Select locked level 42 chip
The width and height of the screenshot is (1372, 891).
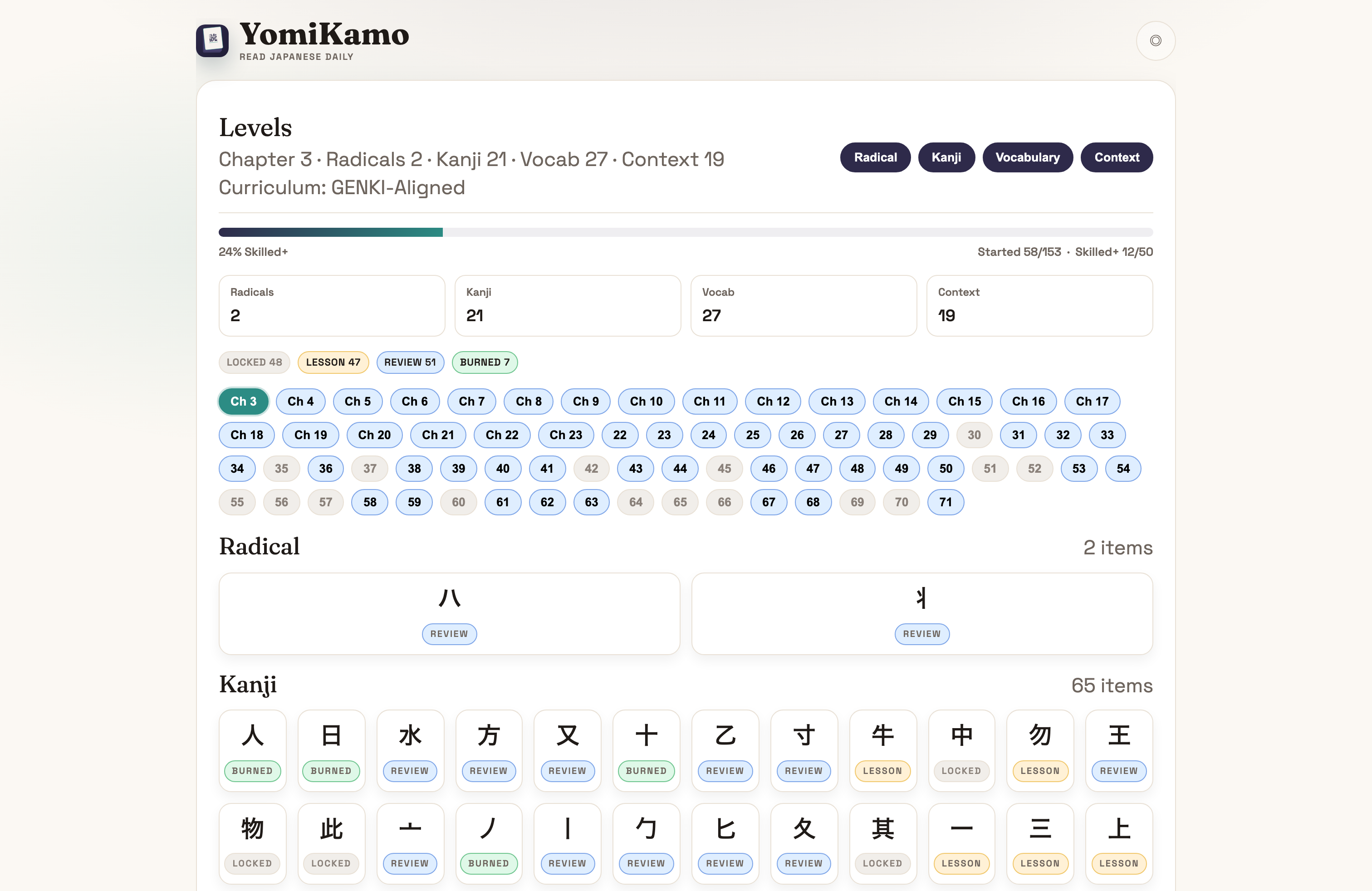(x=592, y=468)
